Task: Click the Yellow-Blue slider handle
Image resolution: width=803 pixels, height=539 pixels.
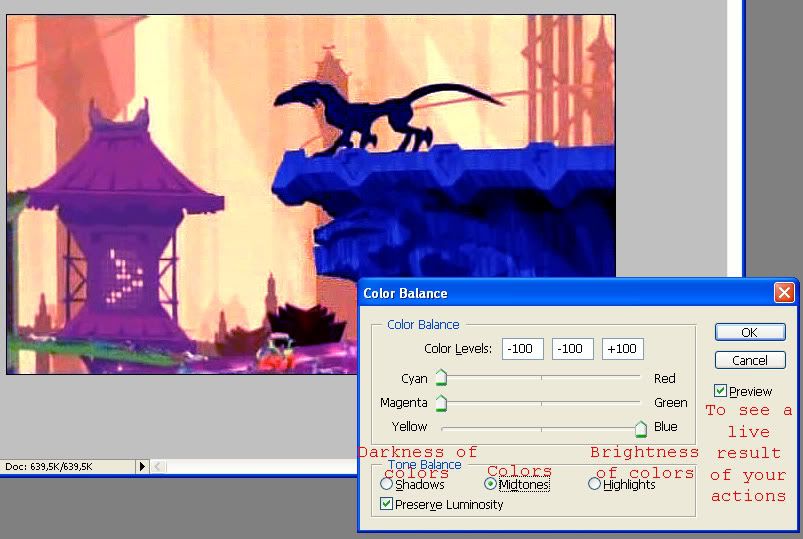Action: 641,428
